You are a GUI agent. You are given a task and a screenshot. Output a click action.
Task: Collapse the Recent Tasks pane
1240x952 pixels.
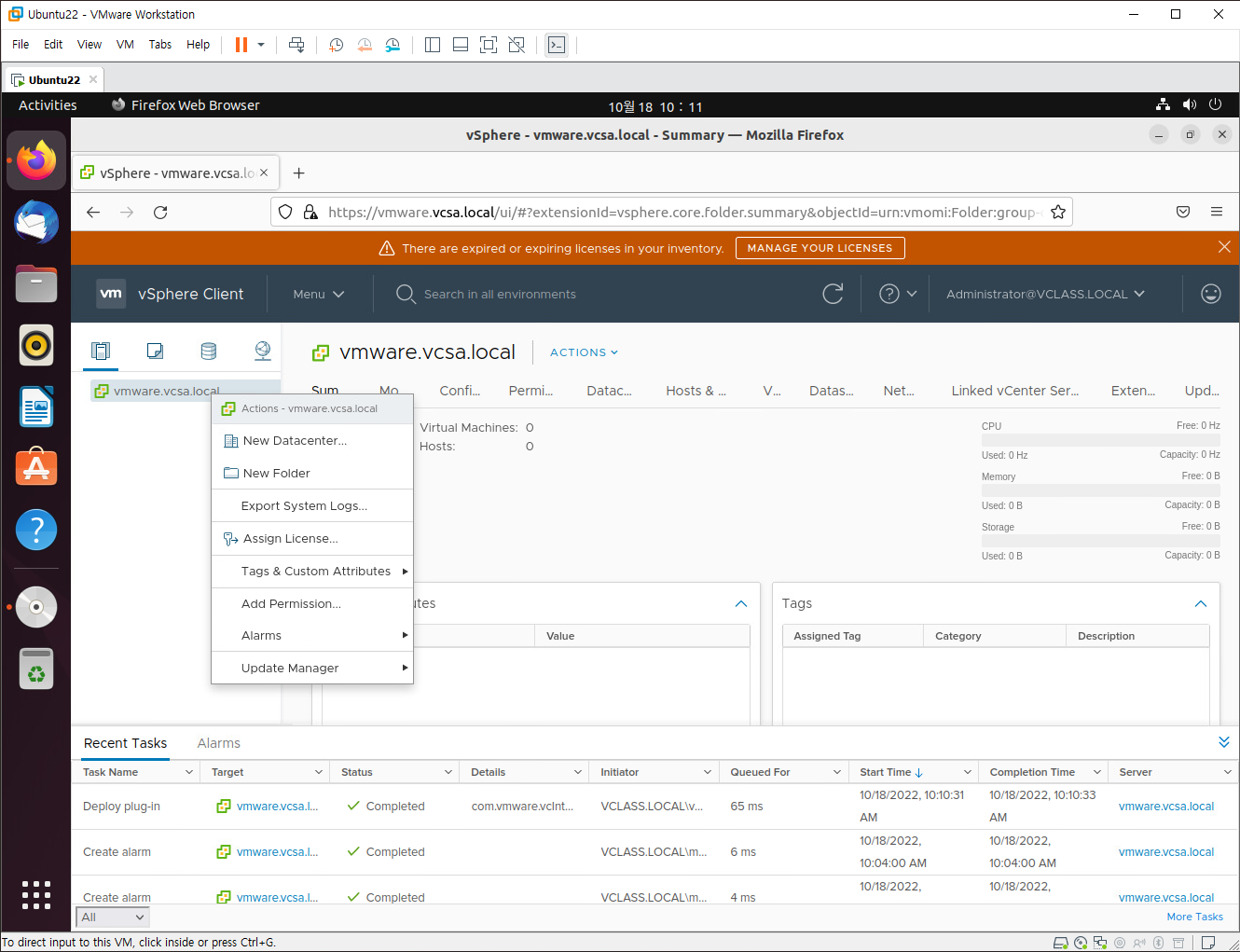click(x=1224, y=742)
